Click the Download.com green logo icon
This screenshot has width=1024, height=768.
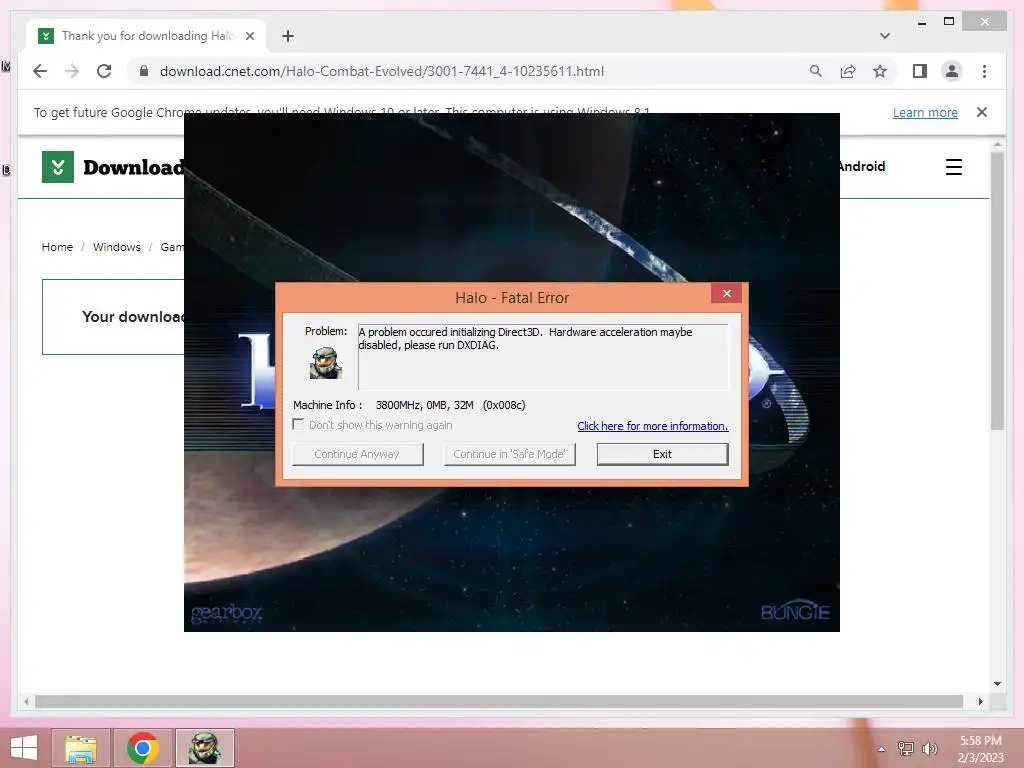click(x=58, y=167)
